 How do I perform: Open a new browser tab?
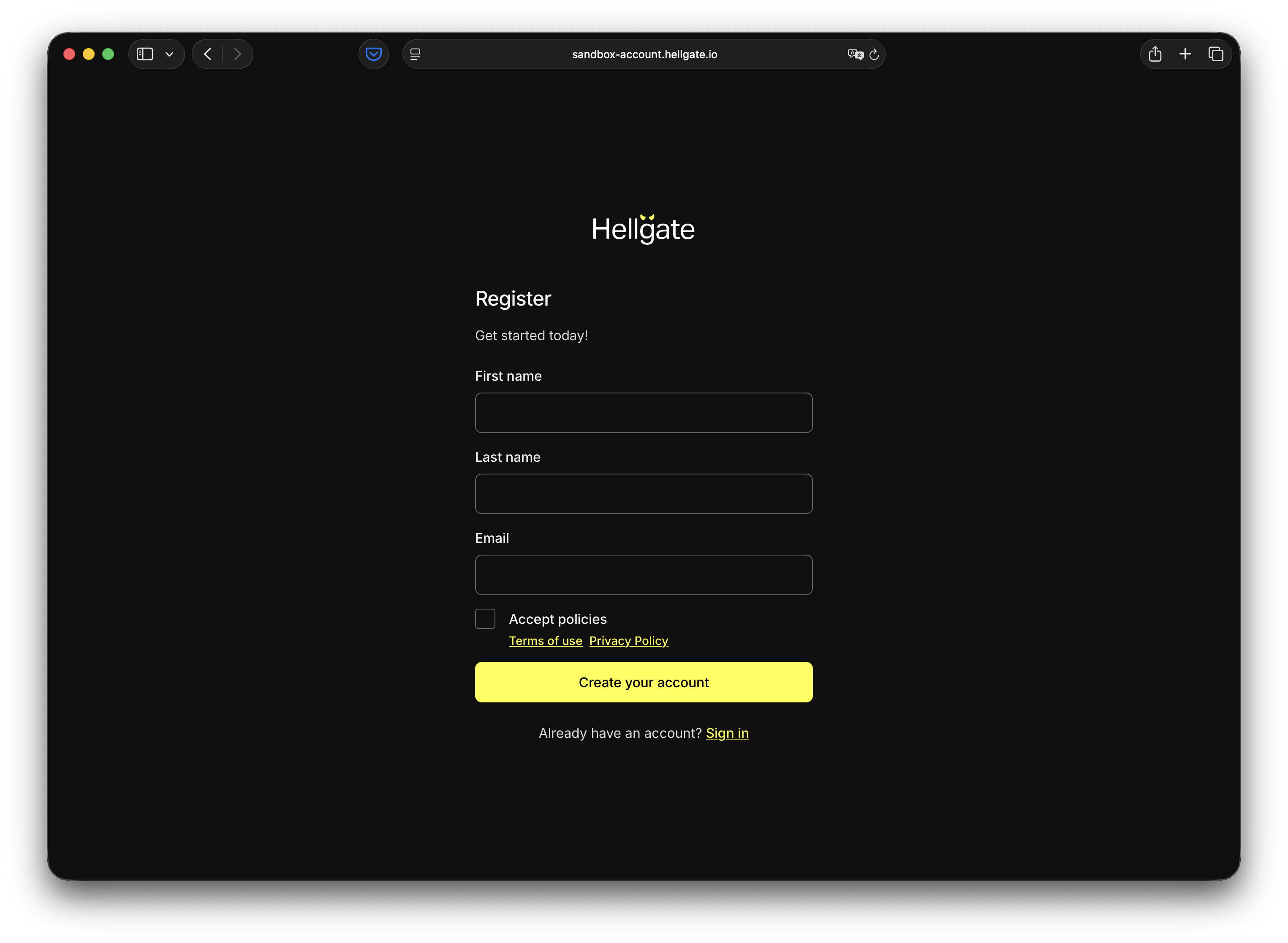(1185, 54)
